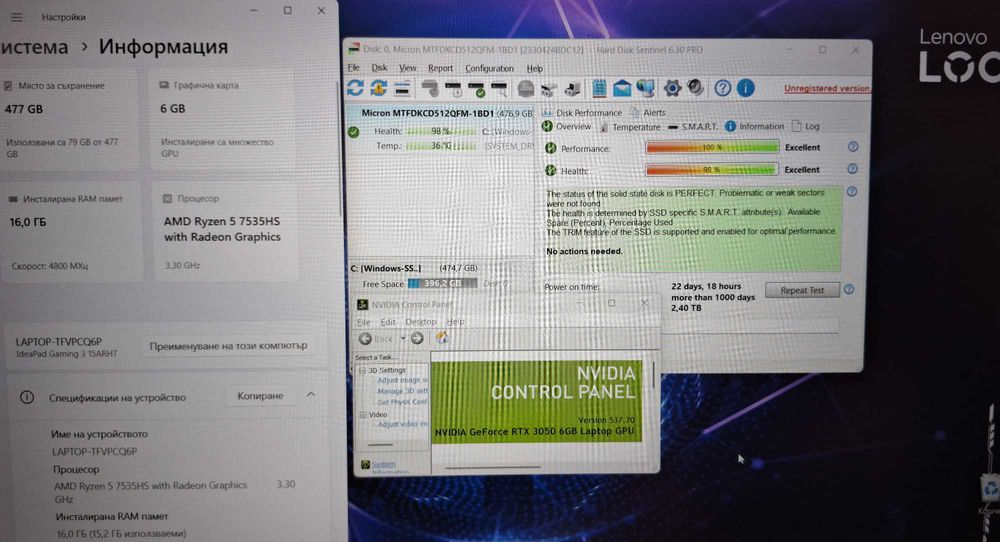Click the notepad report icon in toolbar

click(x=599, y=88)
